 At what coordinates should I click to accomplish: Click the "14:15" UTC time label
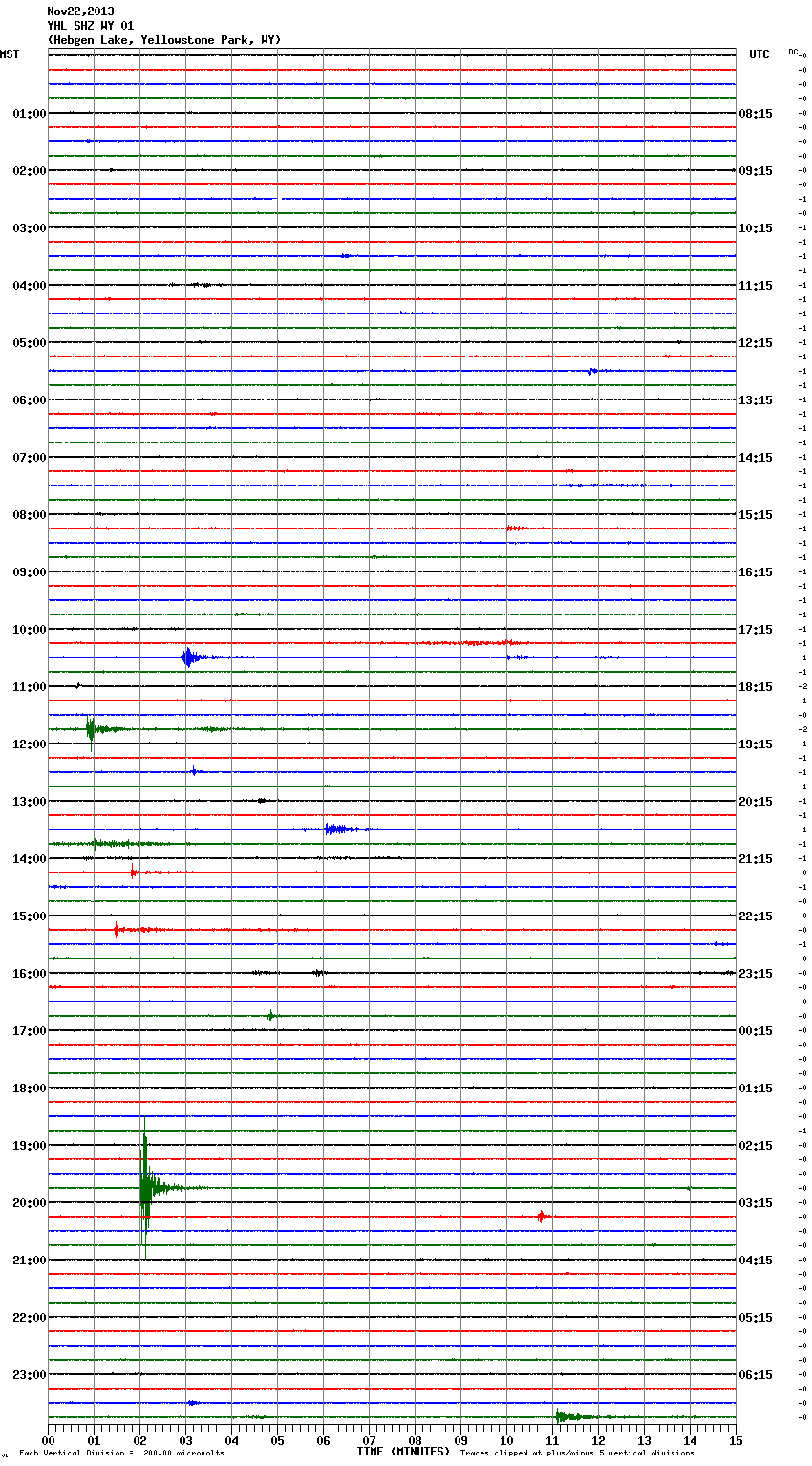[756, 457]
